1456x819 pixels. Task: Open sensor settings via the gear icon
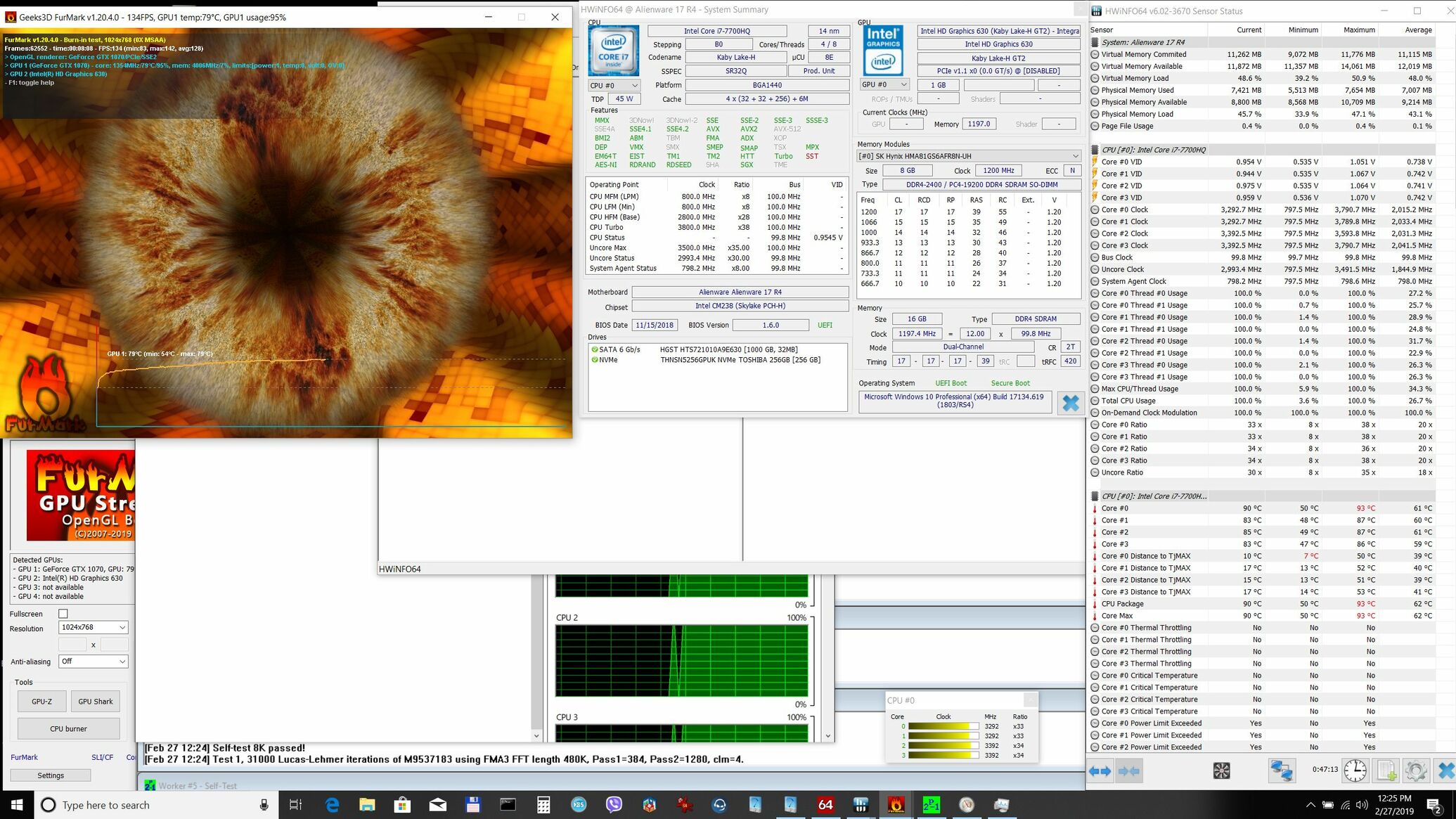(1416, 771)
